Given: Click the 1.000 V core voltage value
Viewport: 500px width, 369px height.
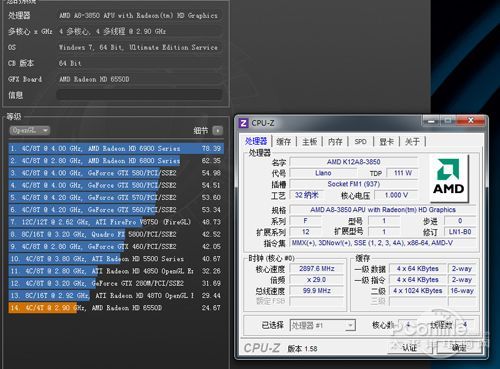Looking at the screenshot, I should pyautogui.click(x=396, y=195).
